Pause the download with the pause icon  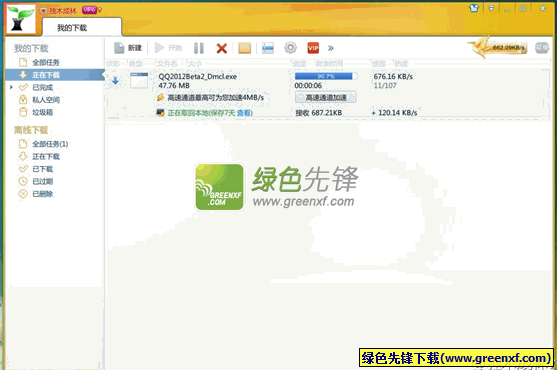199,48
